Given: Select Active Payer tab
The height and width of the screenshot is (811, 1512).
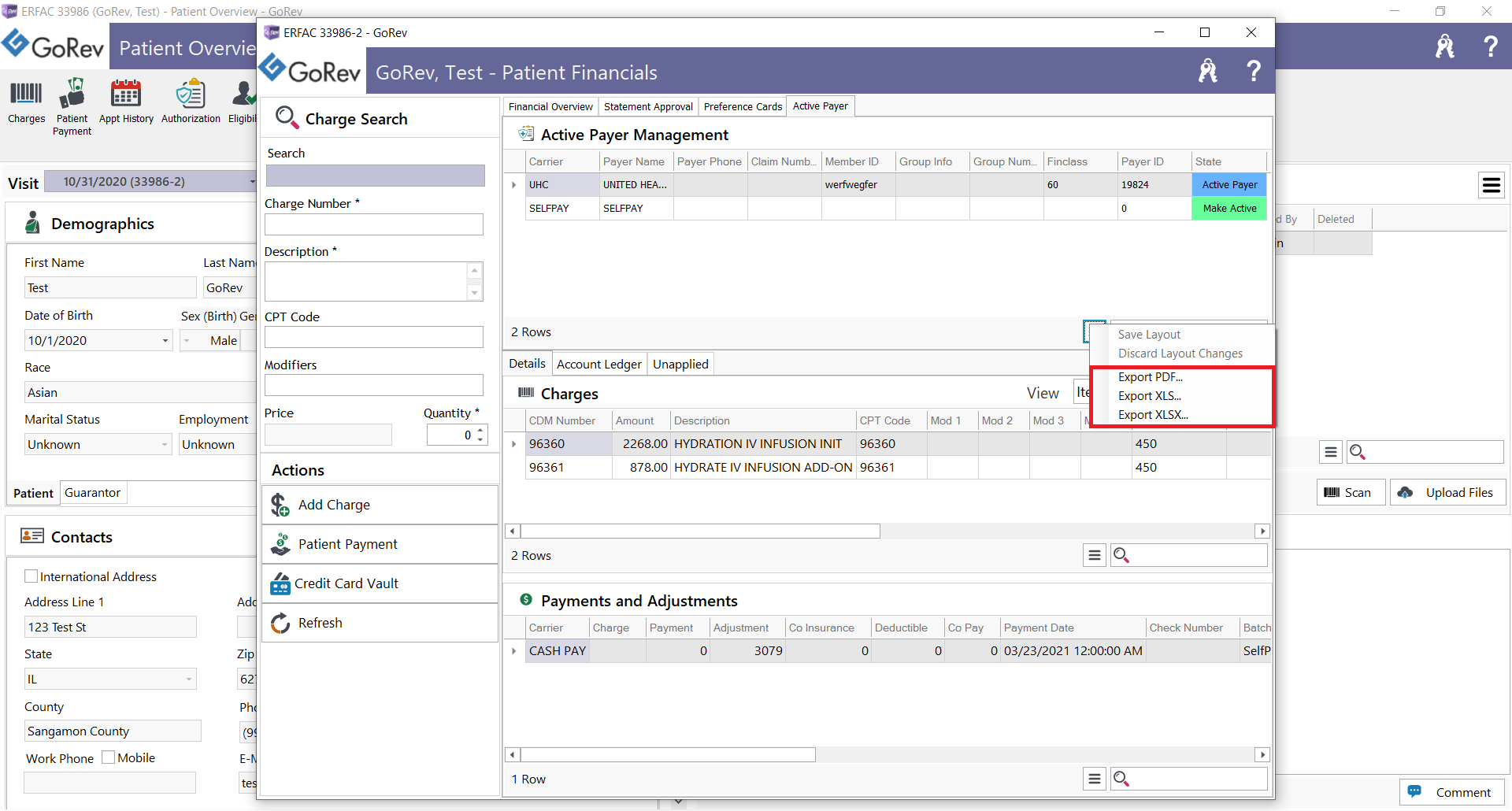Looking at the screenshot, I should (820, 106).
